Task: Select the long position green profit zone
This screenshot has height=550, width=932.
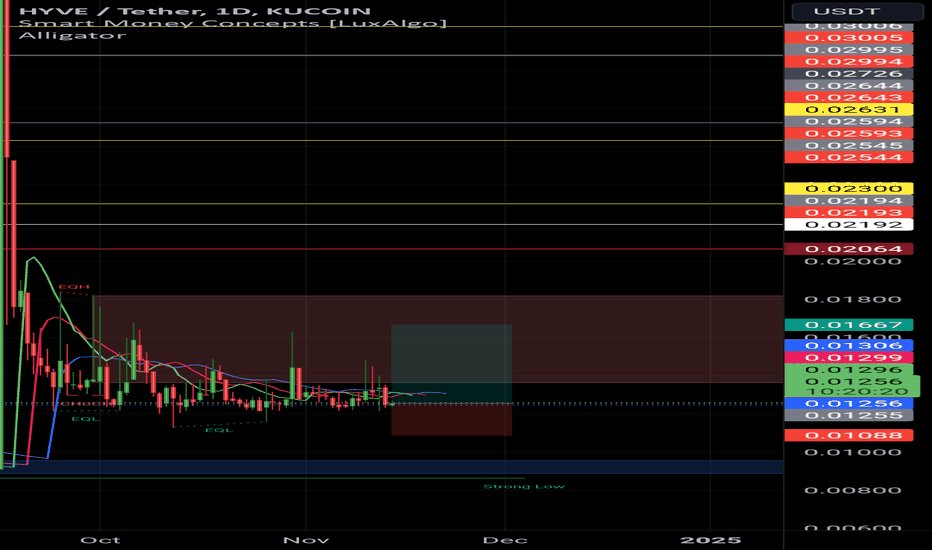Action: click(451, 364)
